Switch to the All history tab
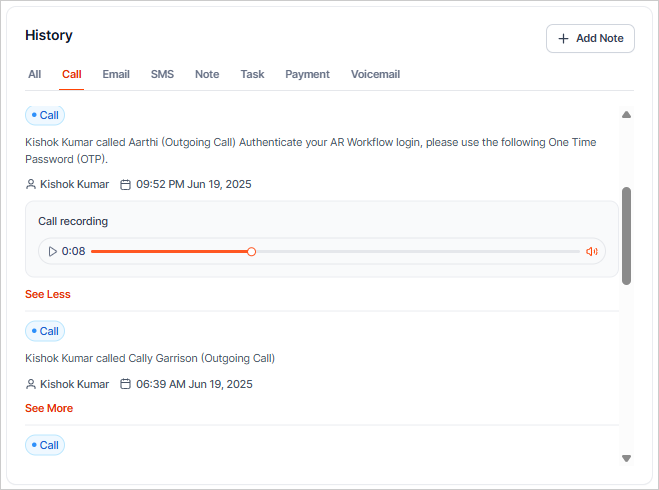Viewport: 659px width, 490px height. tap(35, 74)
